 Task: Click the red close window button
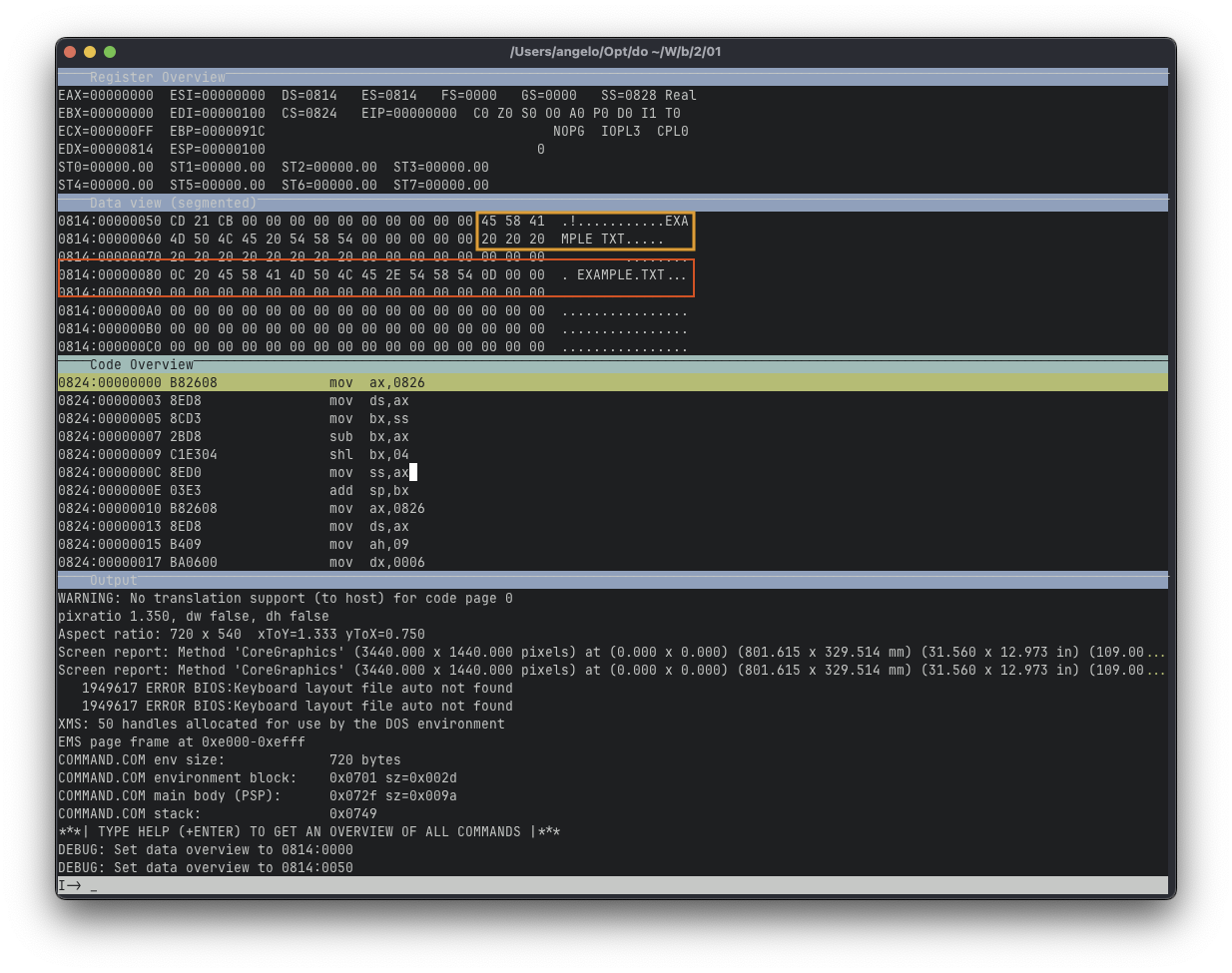[70, 52]
